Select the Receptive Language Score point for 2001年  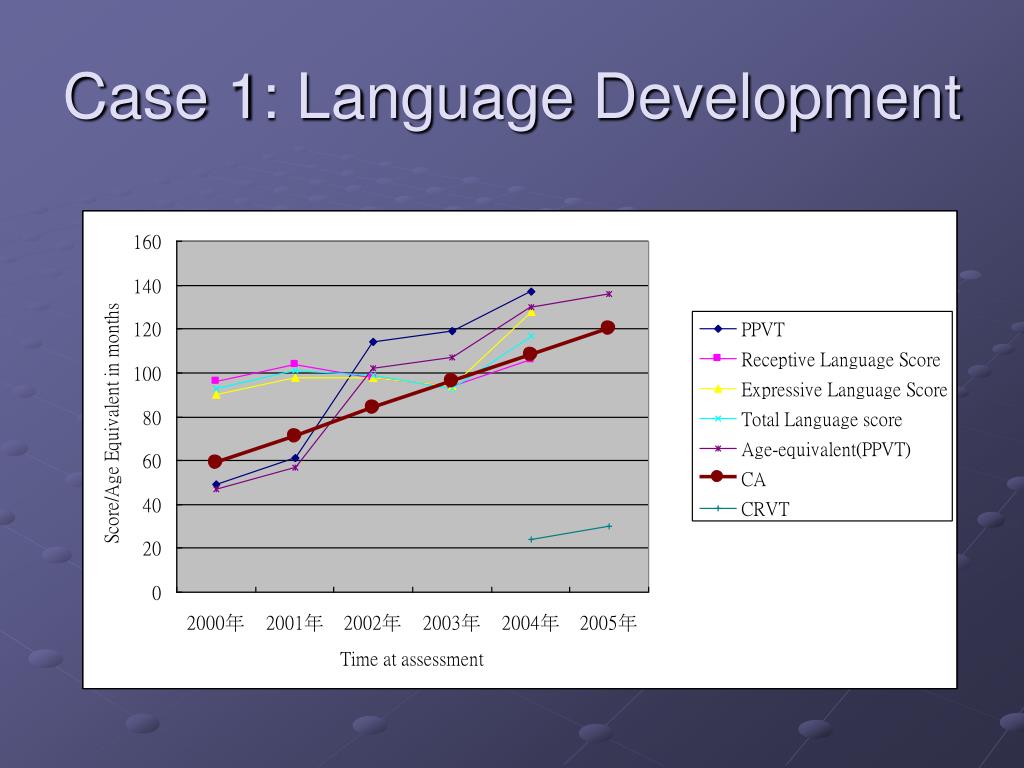click(294, 364)
